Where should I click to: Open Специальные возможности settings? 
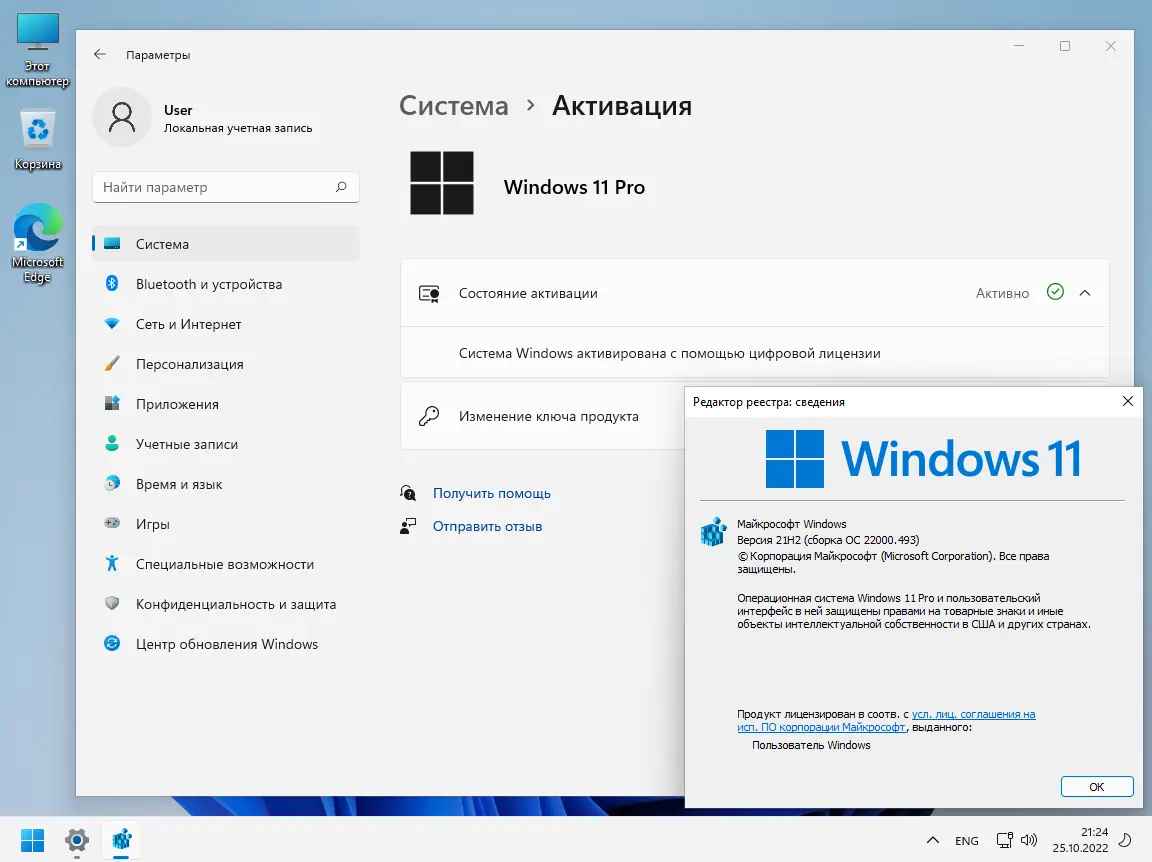coord(226,564)
